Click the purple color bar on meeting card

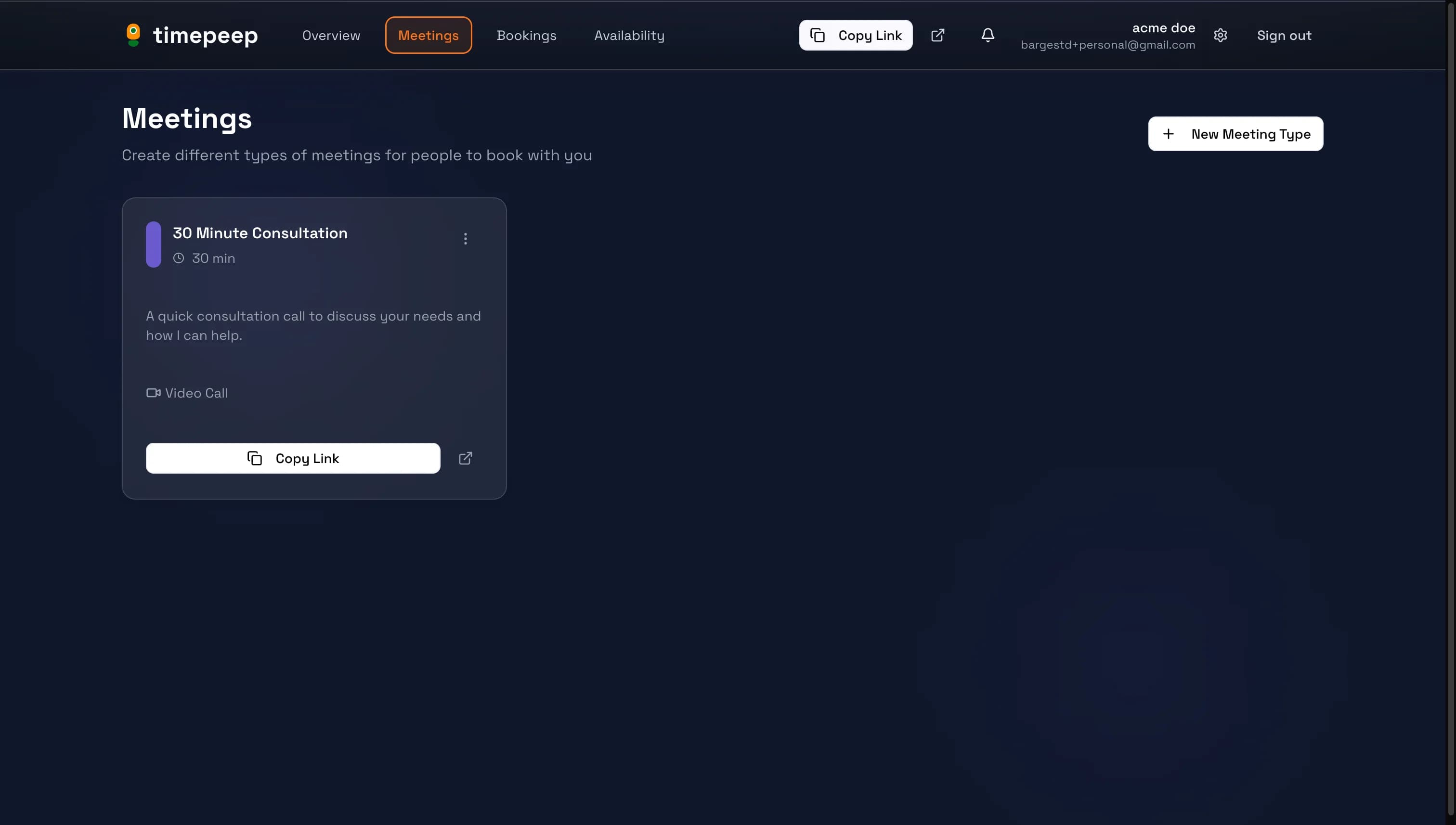click(153, 244)
